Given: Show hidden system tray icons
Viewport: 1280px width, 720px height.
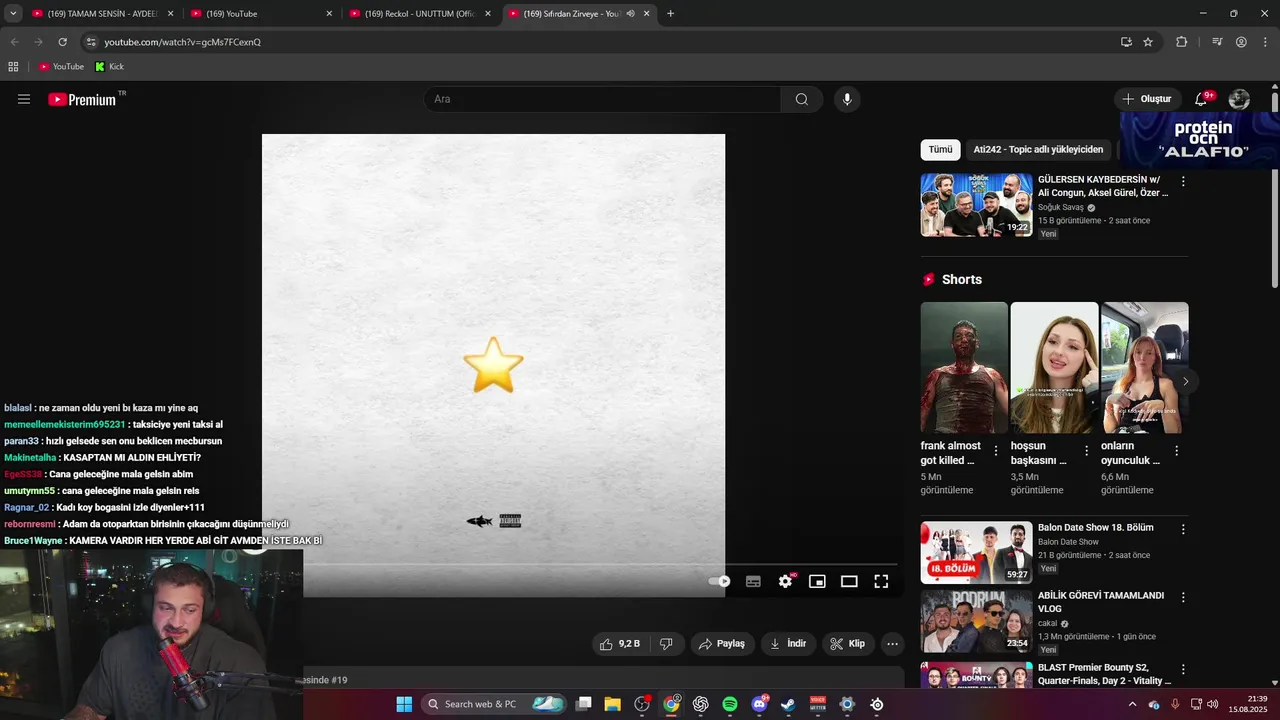Looking at the screenshot, I should (x=1132, y=704).
